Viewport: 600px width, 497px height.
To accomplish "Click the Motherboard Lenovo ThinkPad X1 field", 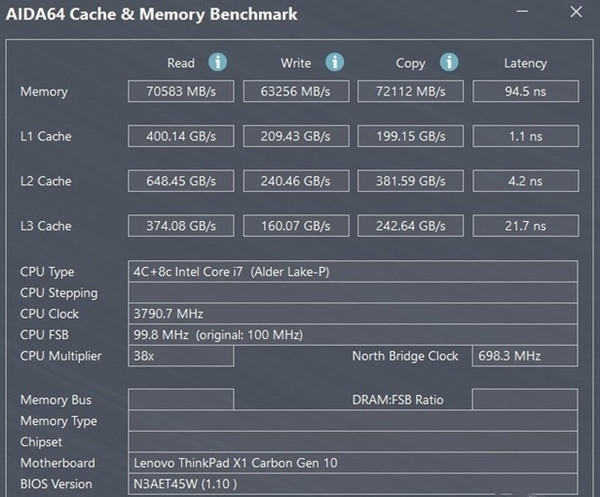I will [x=353, y=463].
